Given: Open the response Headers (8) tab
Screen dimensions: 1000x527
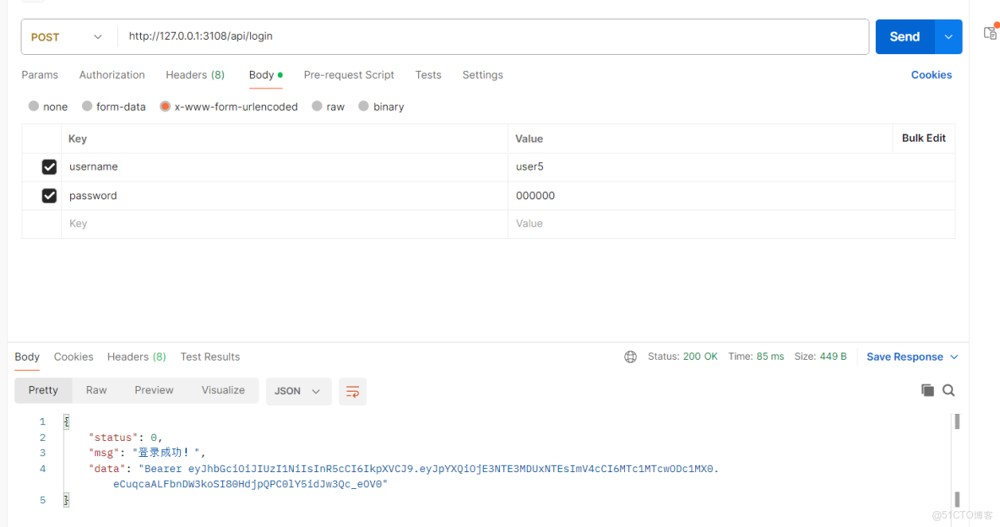Looking at the screenshot, I should coord(136,357).
